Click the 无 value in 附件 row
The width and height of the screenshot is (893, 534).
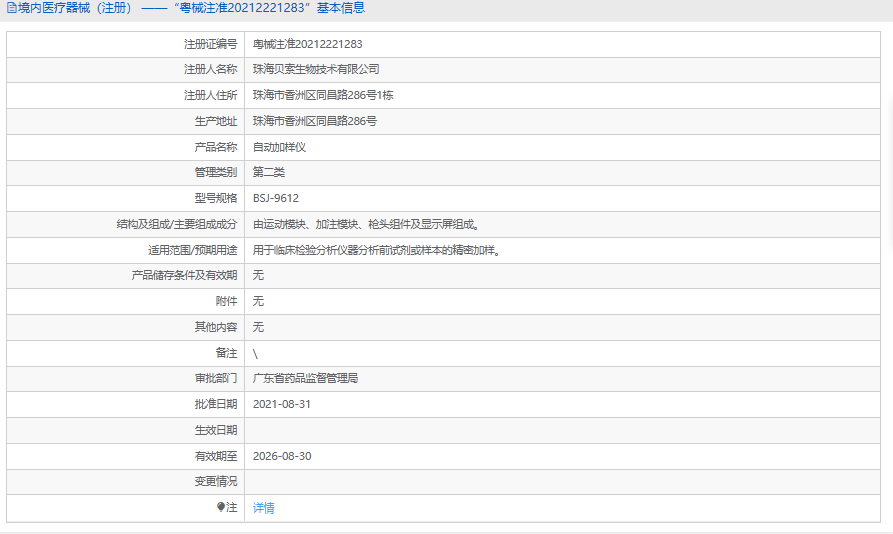(258, 301)
